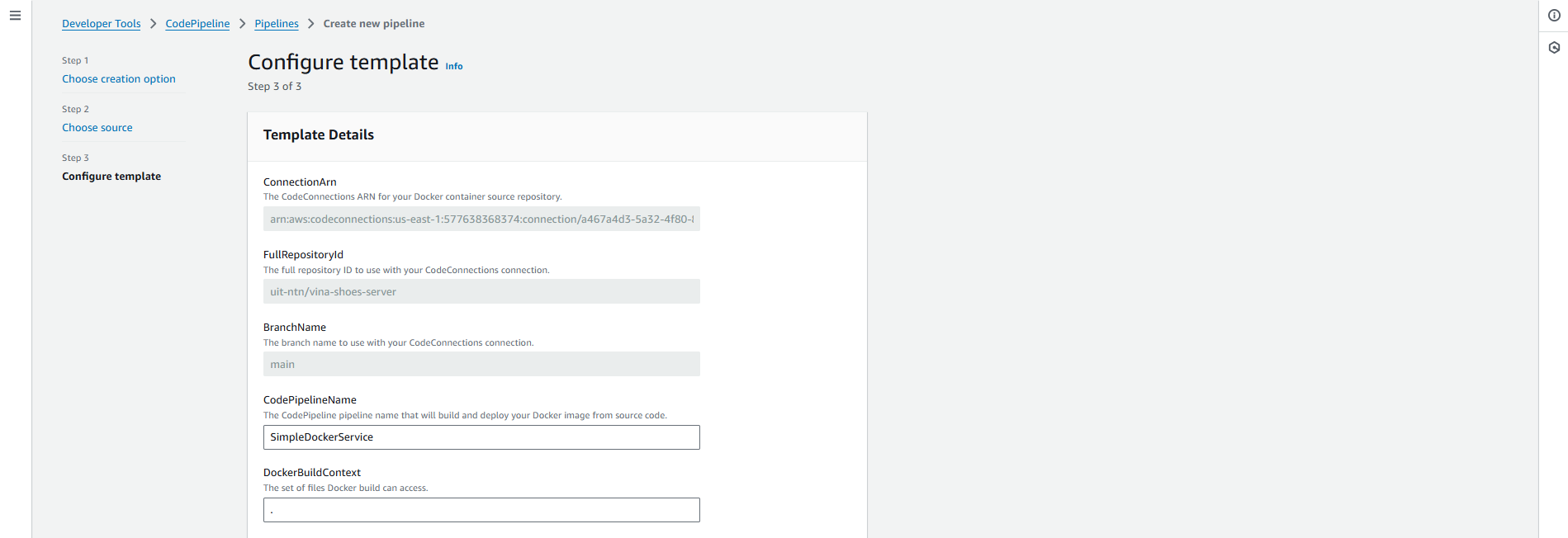Click the hexagon icon in right sidebar
The width and height of the screenshot is (1568, 538).
tap(1554, 48)
